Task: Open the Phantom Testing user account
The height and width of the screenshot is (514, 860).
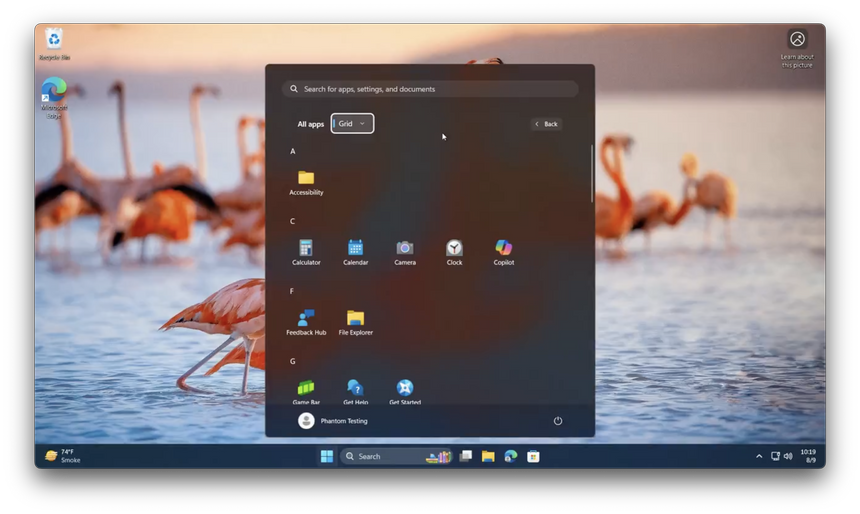Action: click(x=333, y=421)
